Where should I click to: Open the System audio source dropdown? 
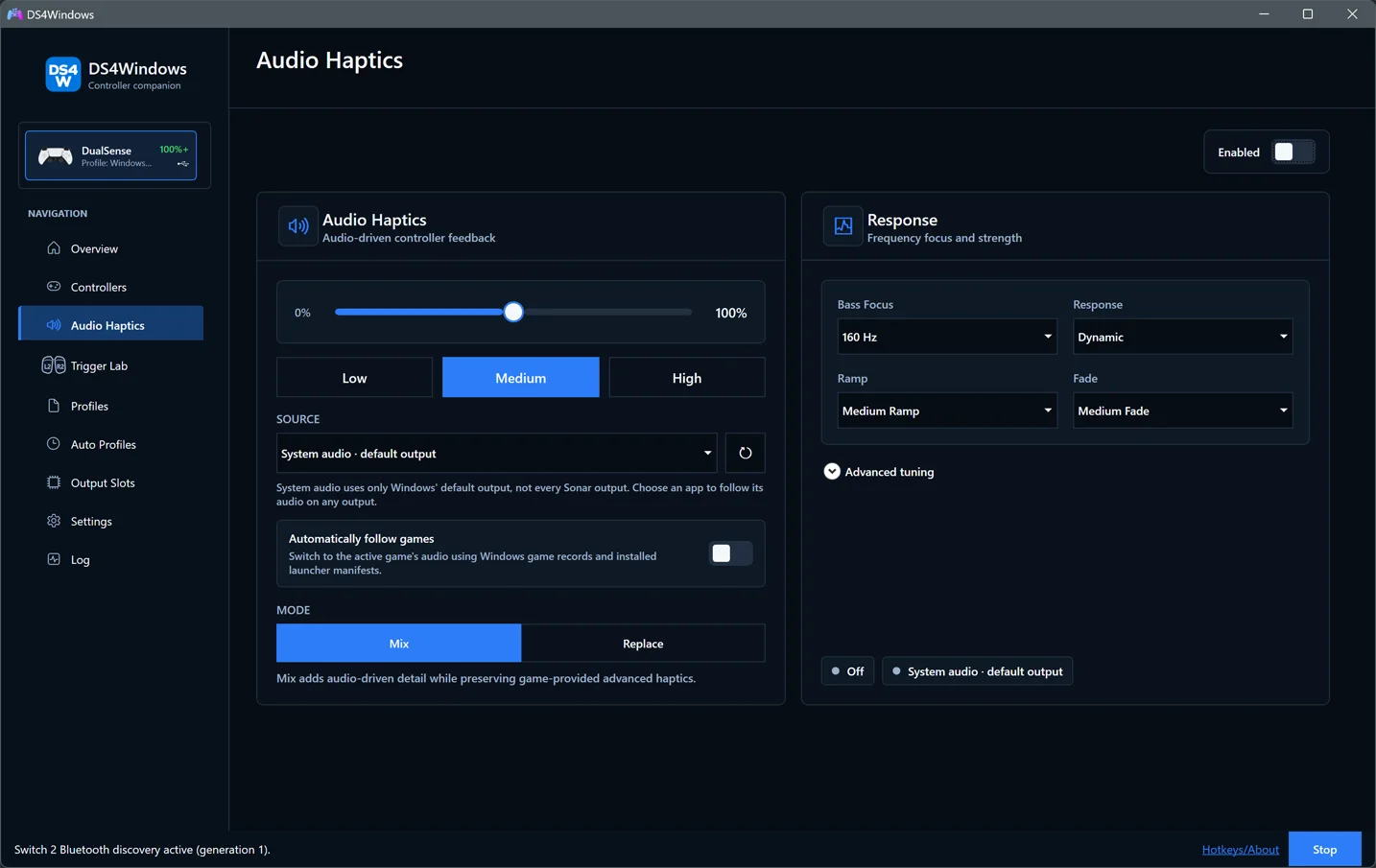tap(497, 453)
